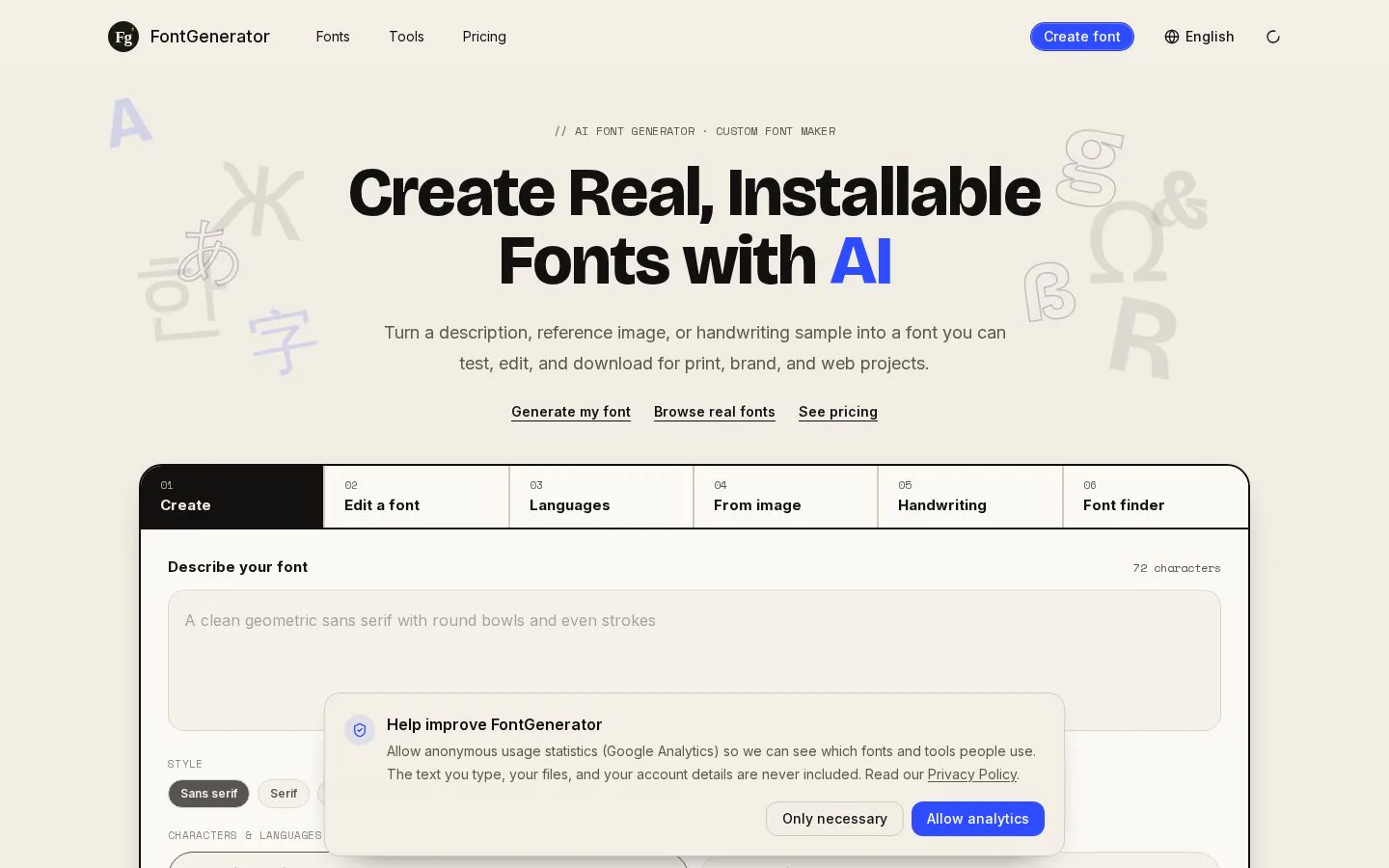Viewport: 1389px width, 868px height.
Task: Go to the Pricing page
Action: [484, 37]
